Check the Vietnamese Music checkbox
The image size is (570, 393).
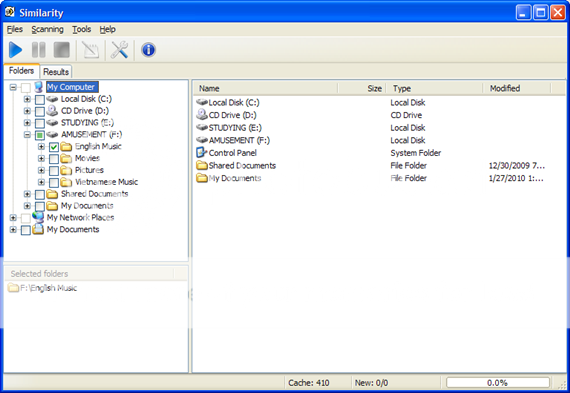[54, 183]
